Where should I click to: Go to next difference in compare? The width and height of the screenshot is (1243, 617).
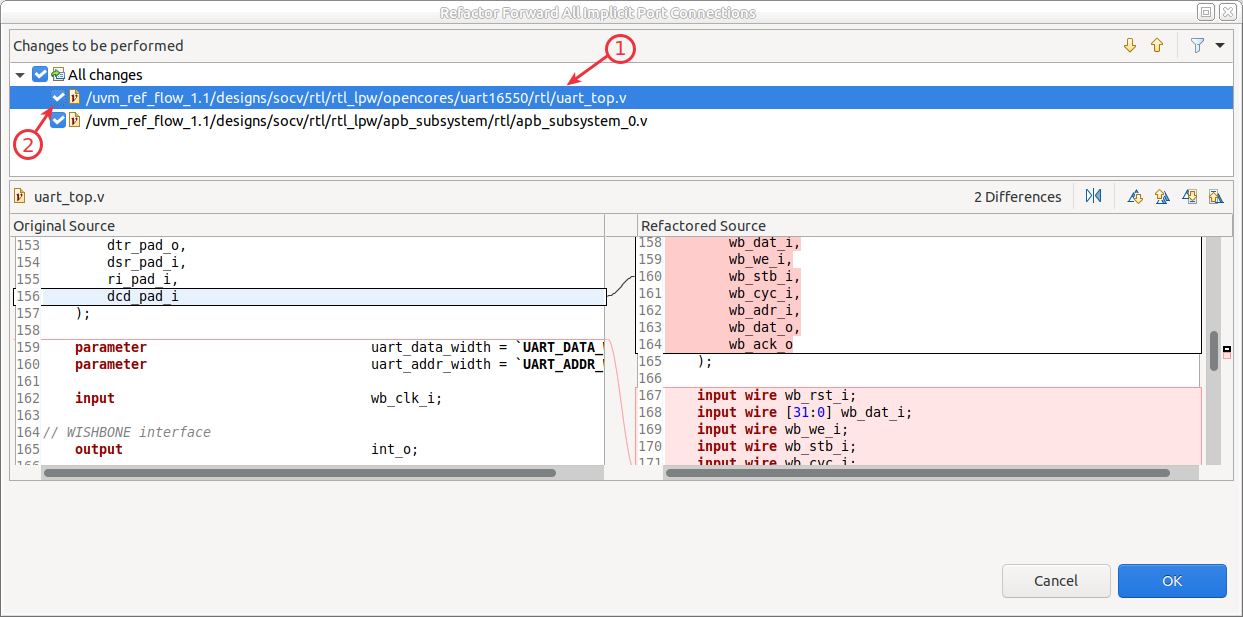coord(1135,196)
